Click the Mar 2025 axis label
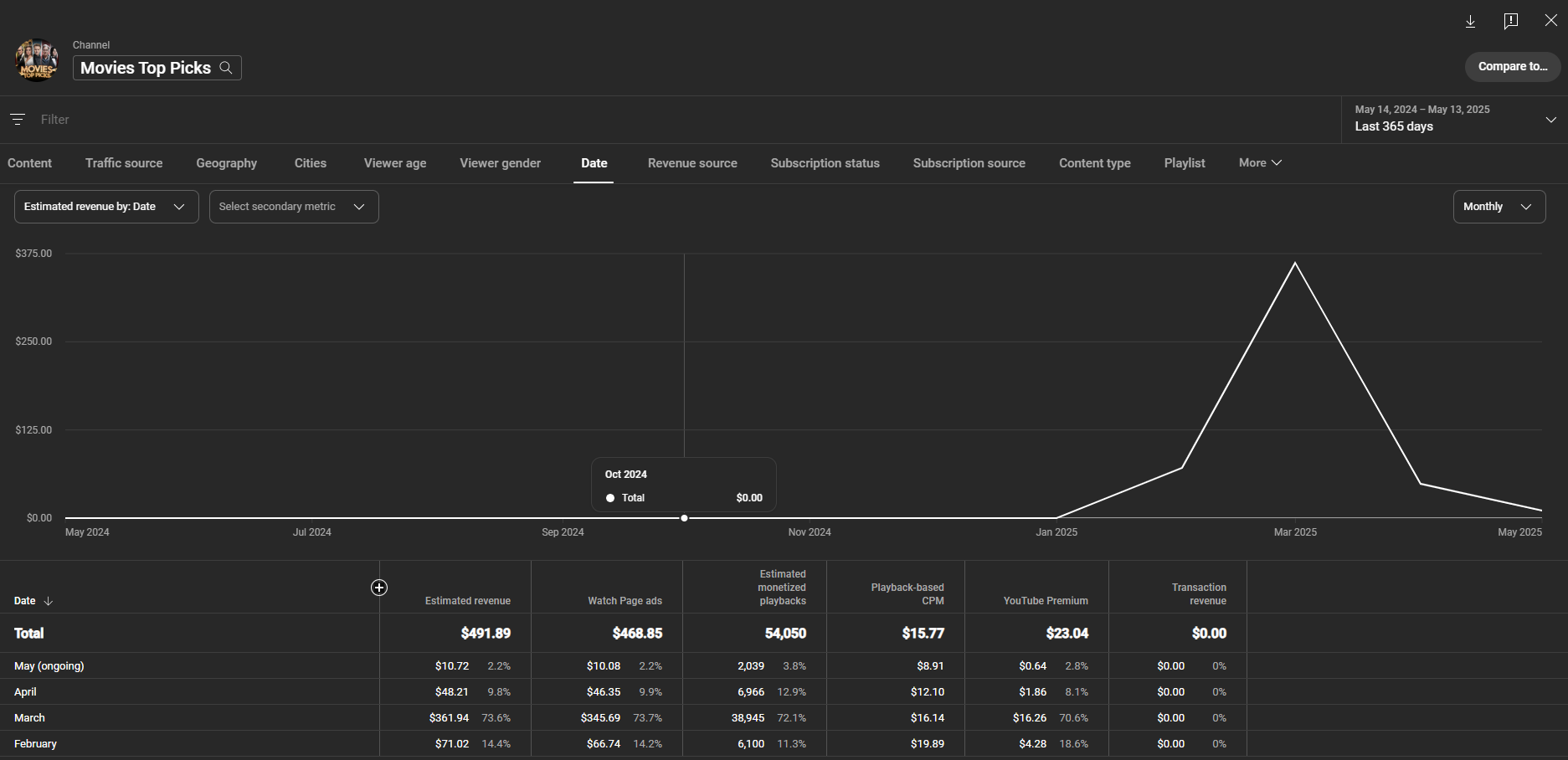 click(1295, 532)
